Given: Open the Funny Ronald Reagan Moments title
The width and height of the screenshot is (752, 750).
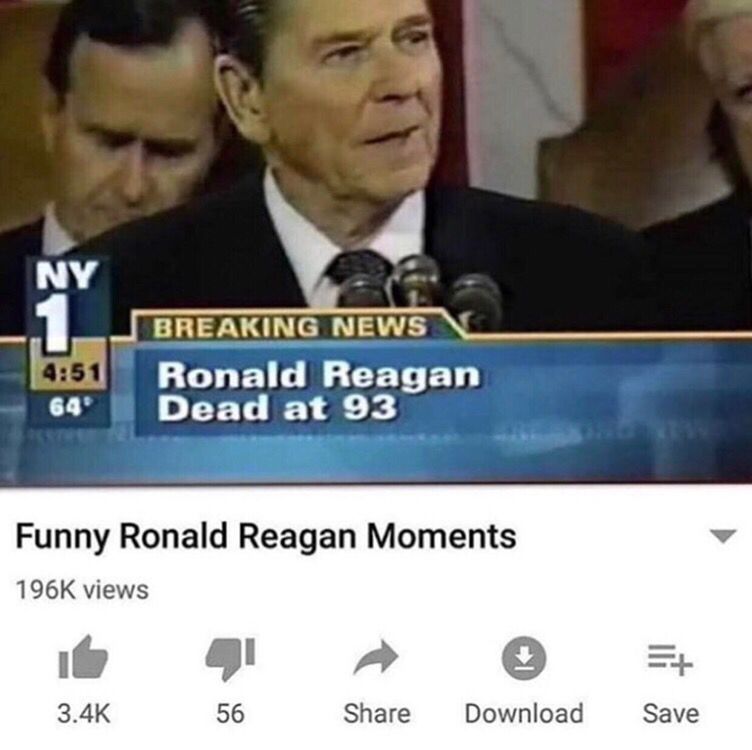Looking at the screenshot, I should point(266,536).
